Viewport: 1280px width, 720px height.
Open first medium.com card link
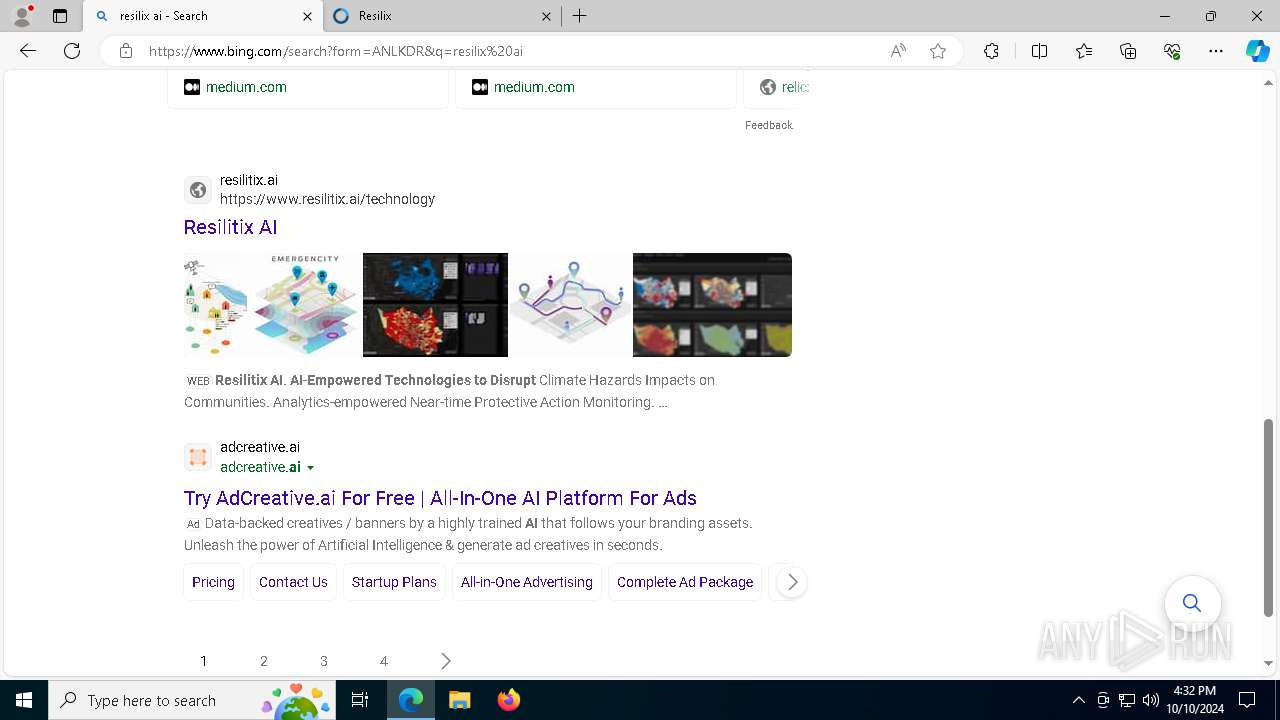(x=246, y=87)
